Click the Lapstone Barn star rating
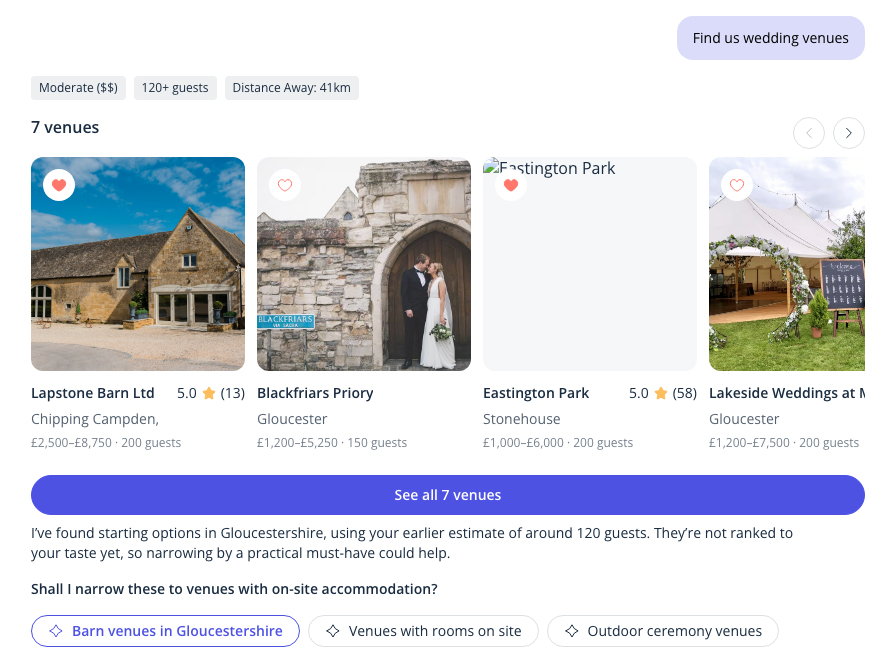This screenshot has width=896, height=663. pos(209,393)
